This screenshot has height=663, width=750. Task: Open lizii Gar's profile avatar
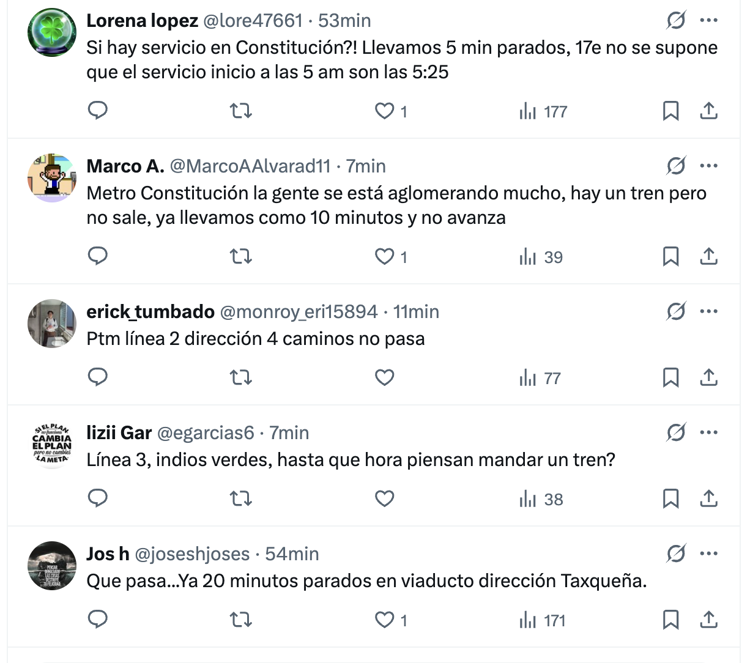coord(52,445)
